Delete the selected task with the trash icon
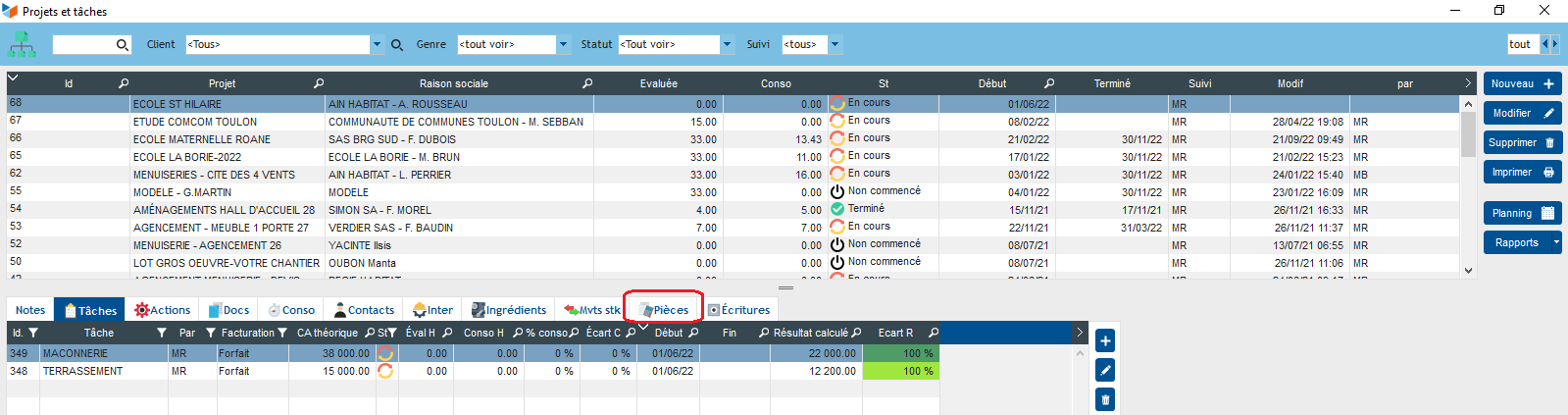This screenshot has height=415, width=1568. (x=1105, y=399)
